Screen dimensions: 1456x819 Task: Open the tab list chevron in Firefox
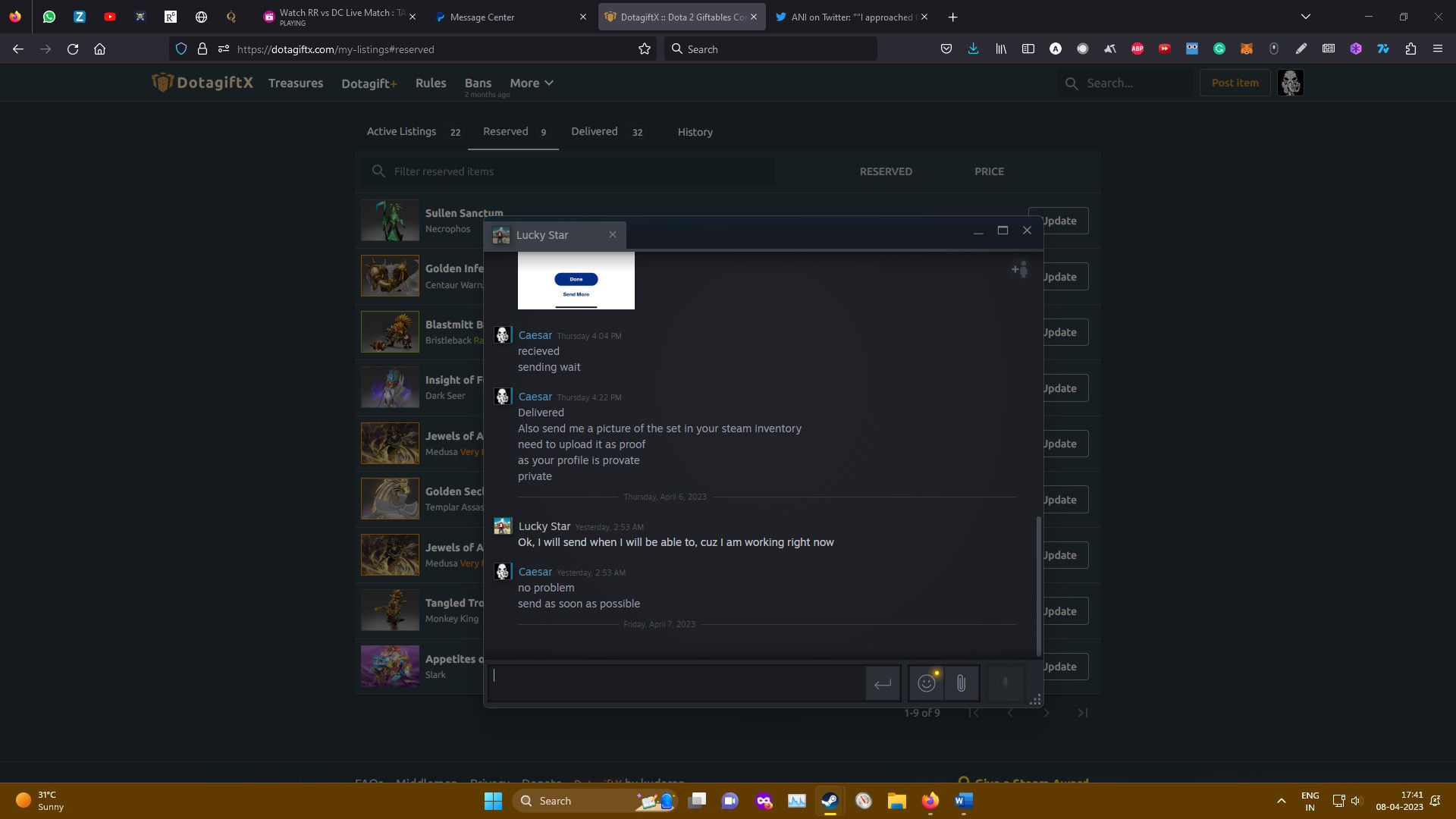[1305, 17]
